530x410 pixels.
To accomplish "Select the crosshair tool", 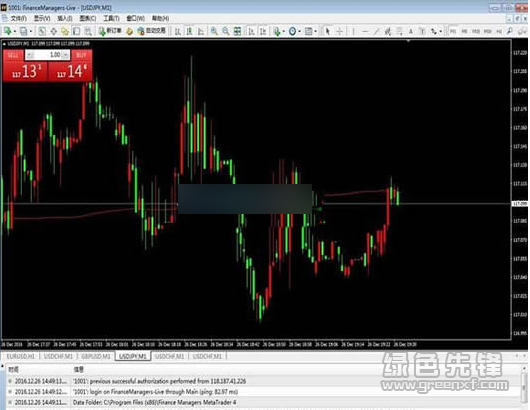I will tap(339, 31).
